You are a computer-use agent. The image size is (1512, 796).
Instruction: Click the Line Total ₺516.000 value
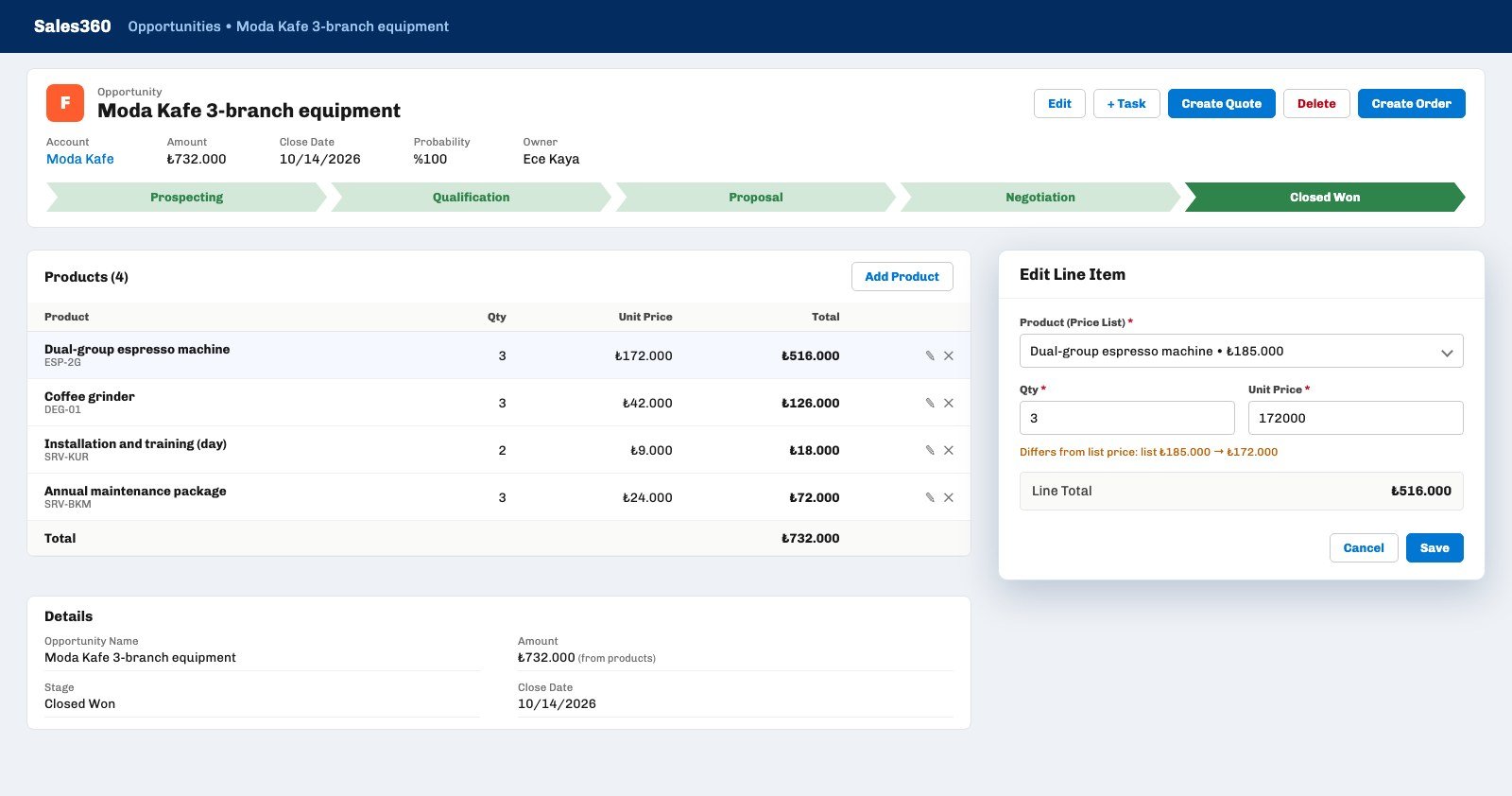[1421, 491]
